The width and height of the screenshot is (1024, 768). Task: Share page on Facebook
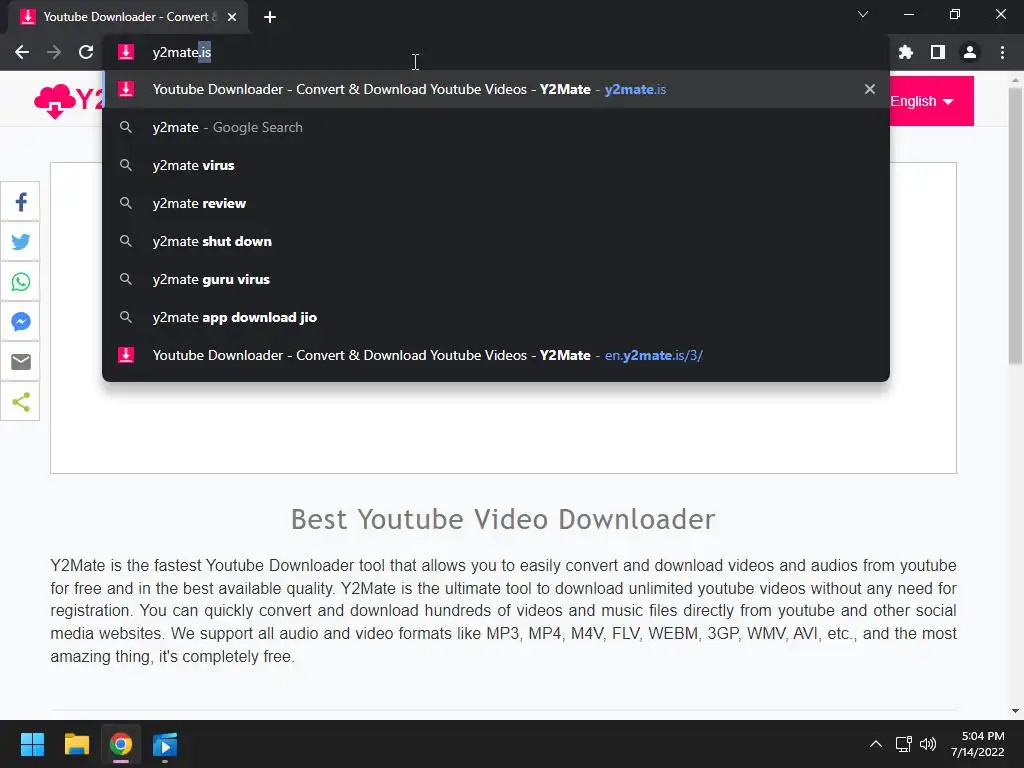pyautogui.click(x=20, y=202)
